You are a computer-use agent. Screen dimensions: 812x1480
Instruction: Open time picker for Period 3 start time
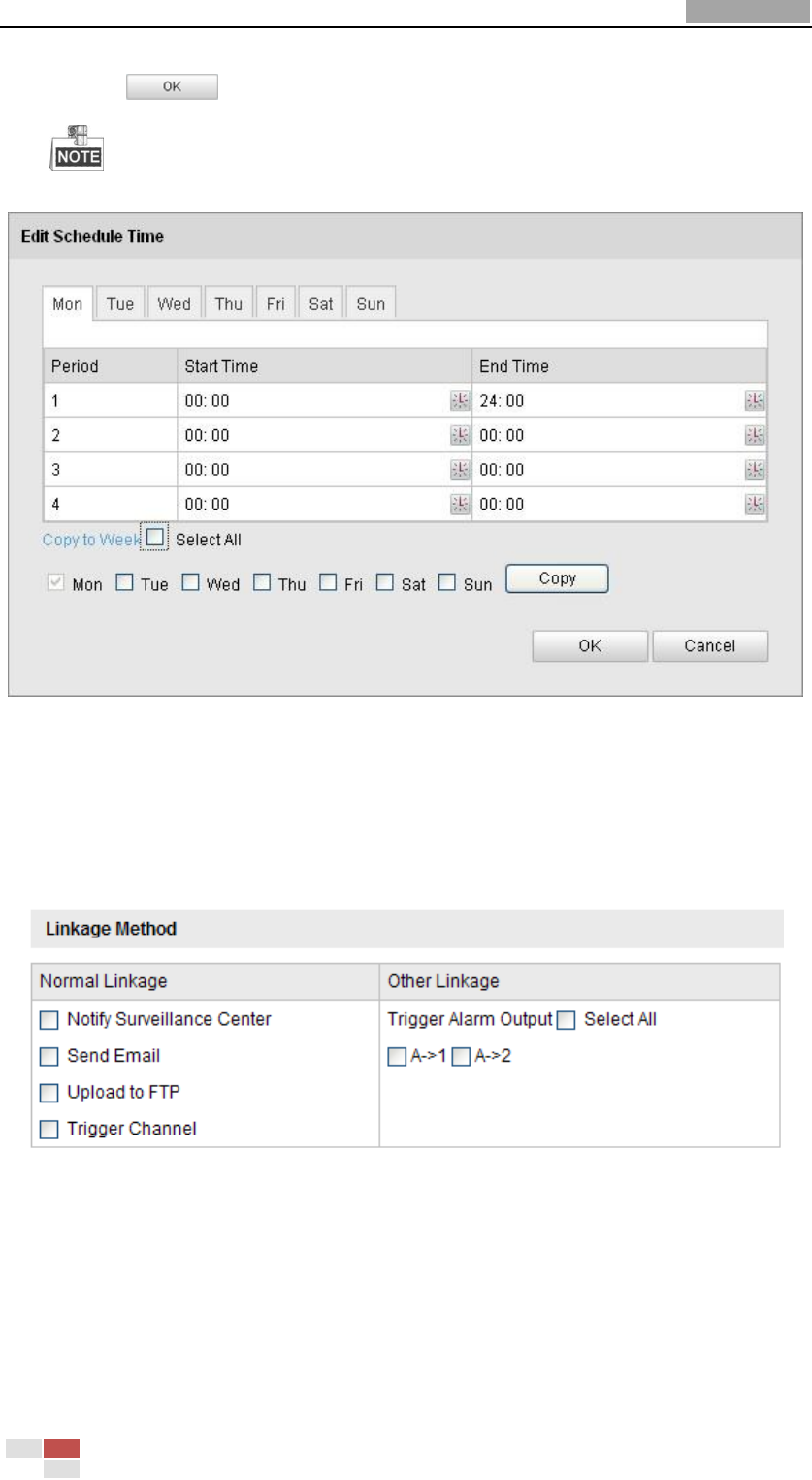(460, 470)
